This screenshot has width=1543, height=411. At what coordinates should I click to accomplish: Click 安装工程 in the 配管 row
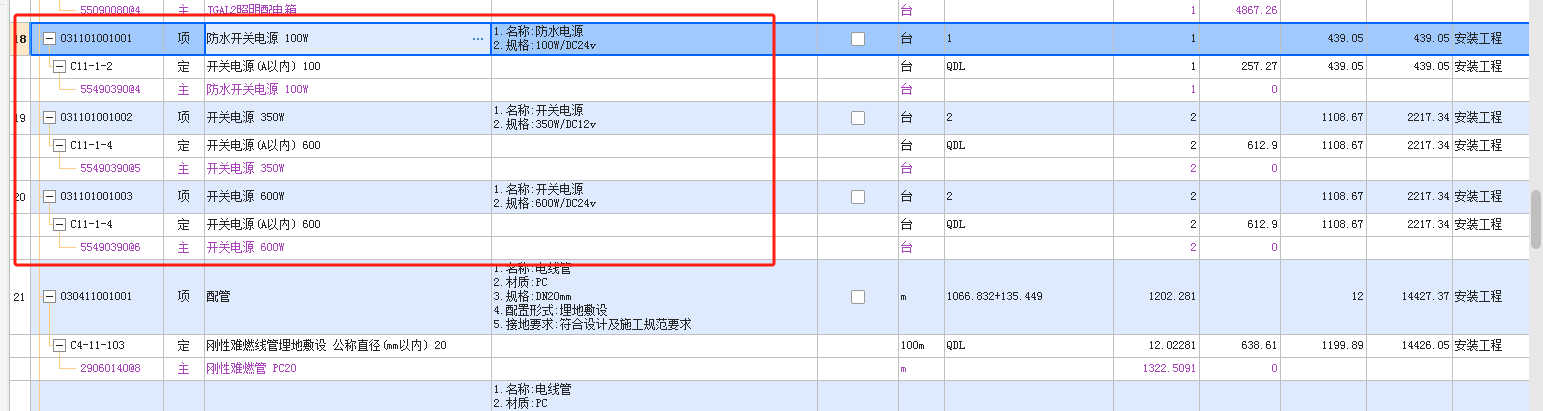(x=1478, y=297)
